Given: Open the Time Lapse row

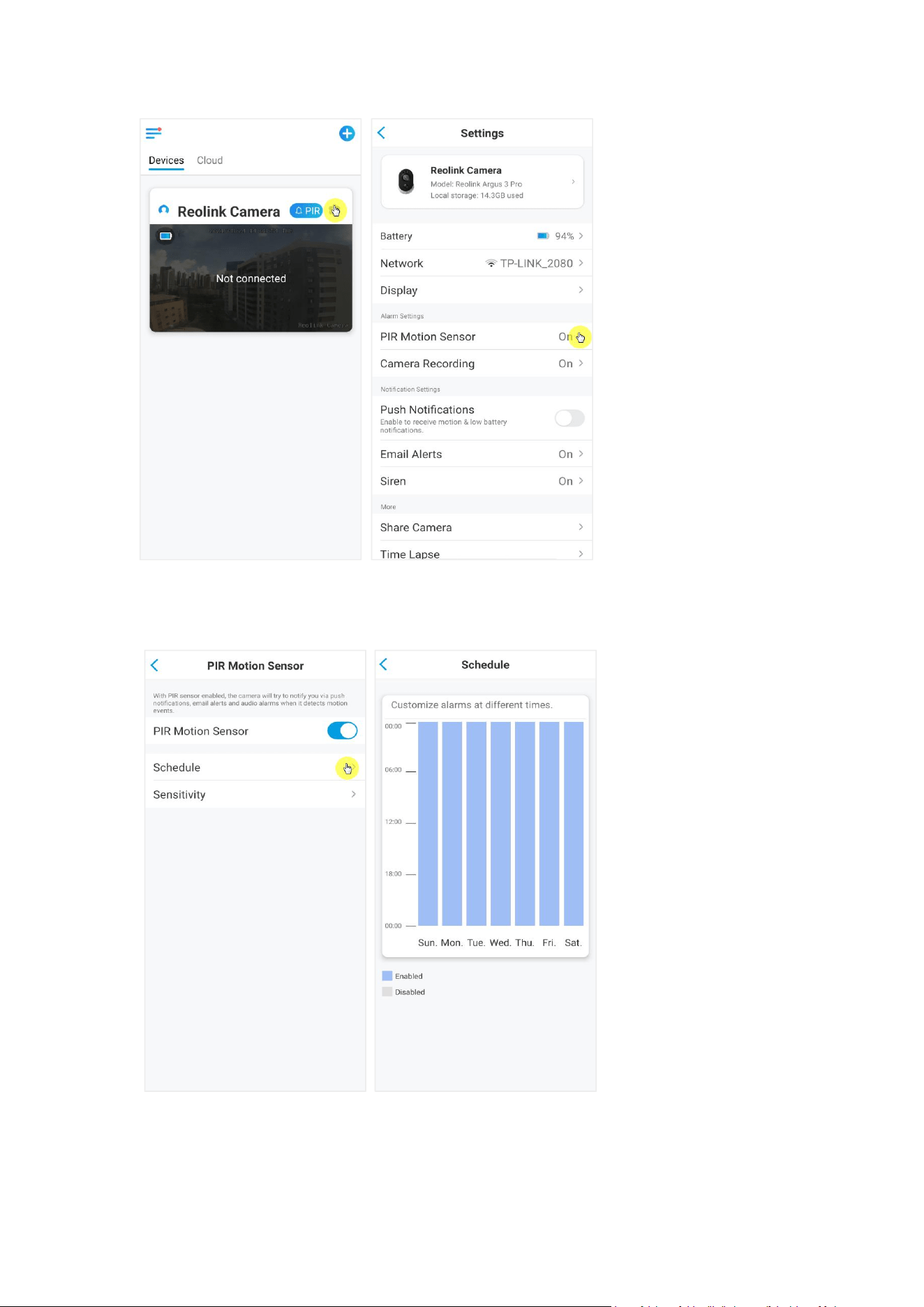Looking at the screenshot, I should click(x=482, y=552).
